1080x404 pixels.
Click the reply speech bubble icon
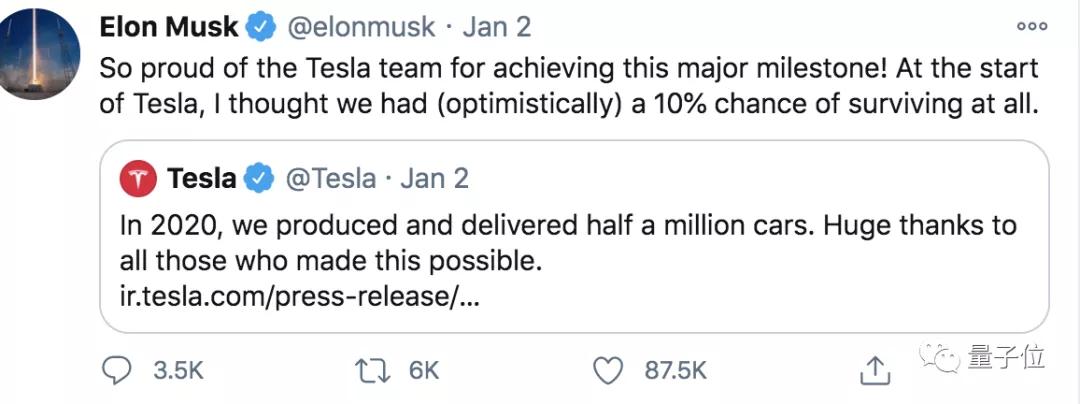coord(117,371)
